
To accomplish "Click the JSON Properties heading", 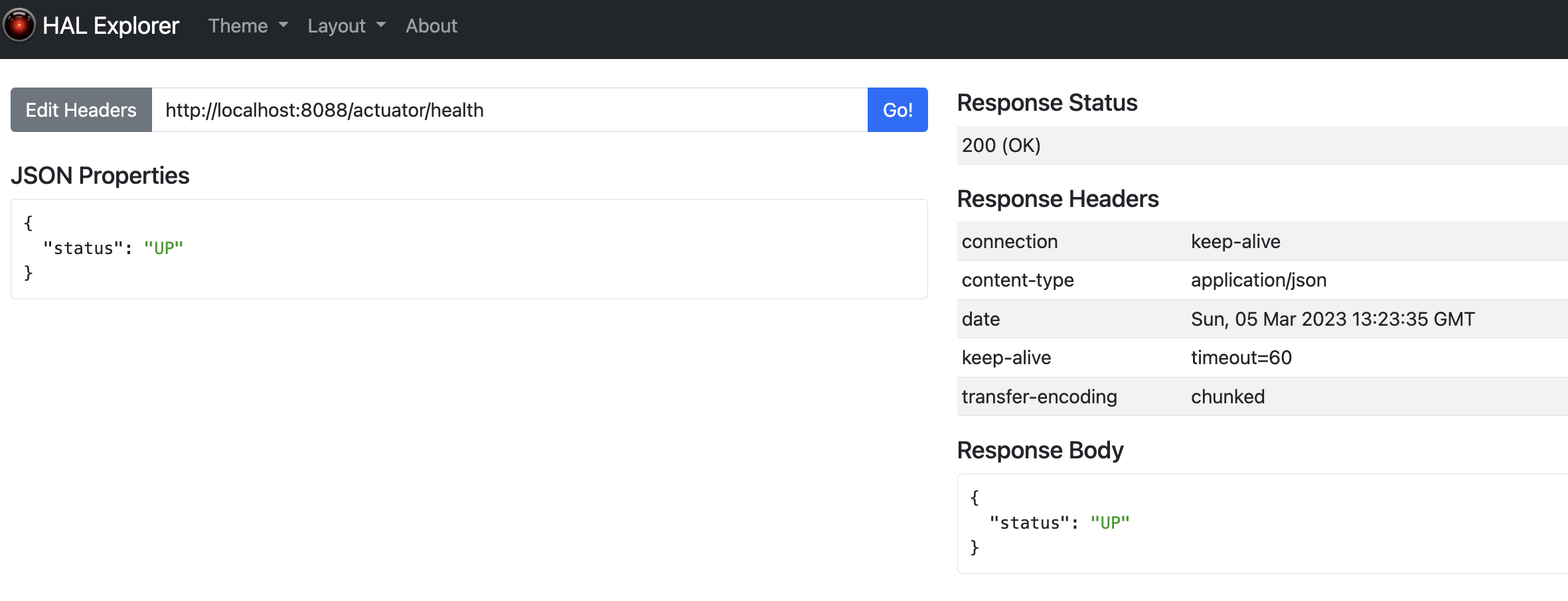I will click(x=100, y=176).
